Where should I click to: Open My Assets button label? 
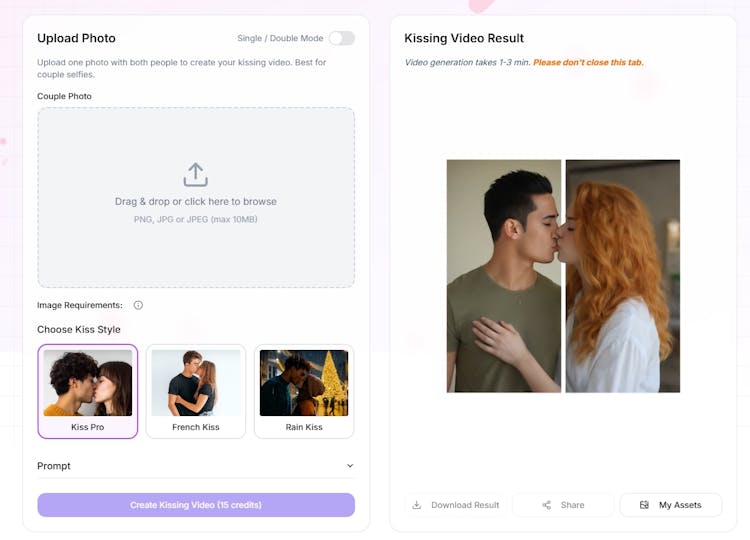680,505
